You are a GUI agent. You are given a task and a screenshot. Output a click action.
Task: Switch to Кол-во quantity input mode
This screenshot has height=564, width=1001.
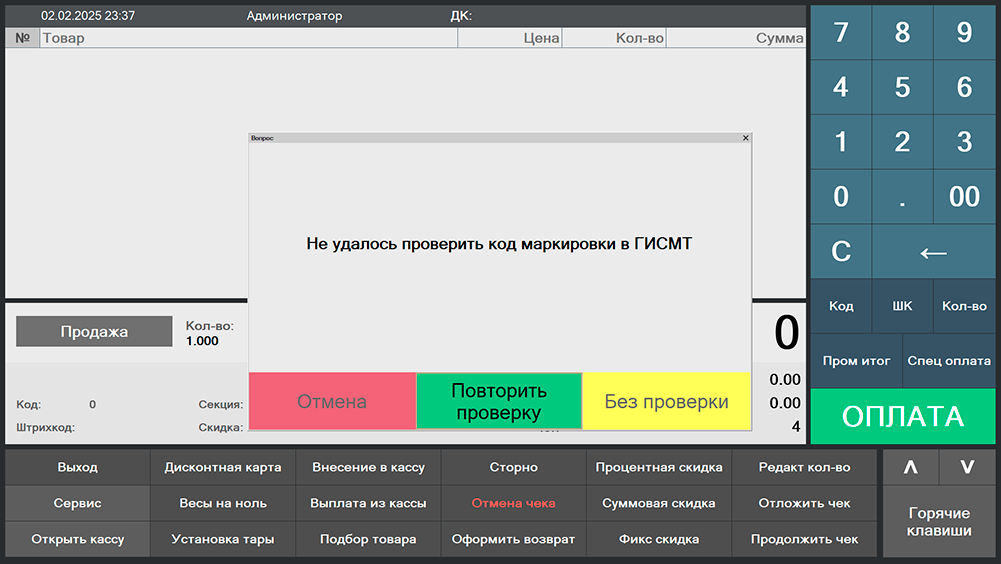tap(964, 306)
